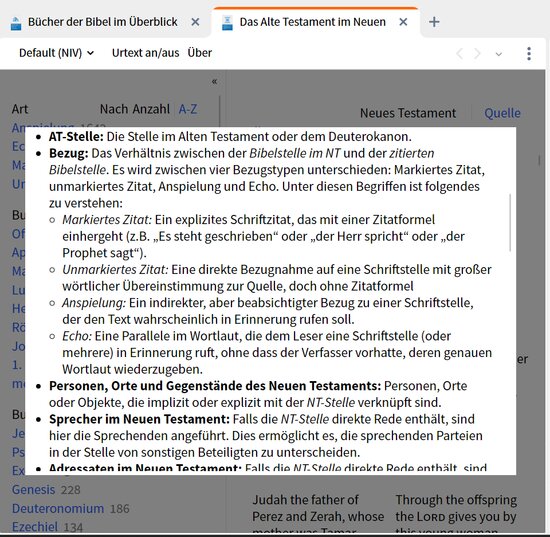
Task: Select the Neues Testament column header
Action: pyautogui.click(x=408, y=113)
